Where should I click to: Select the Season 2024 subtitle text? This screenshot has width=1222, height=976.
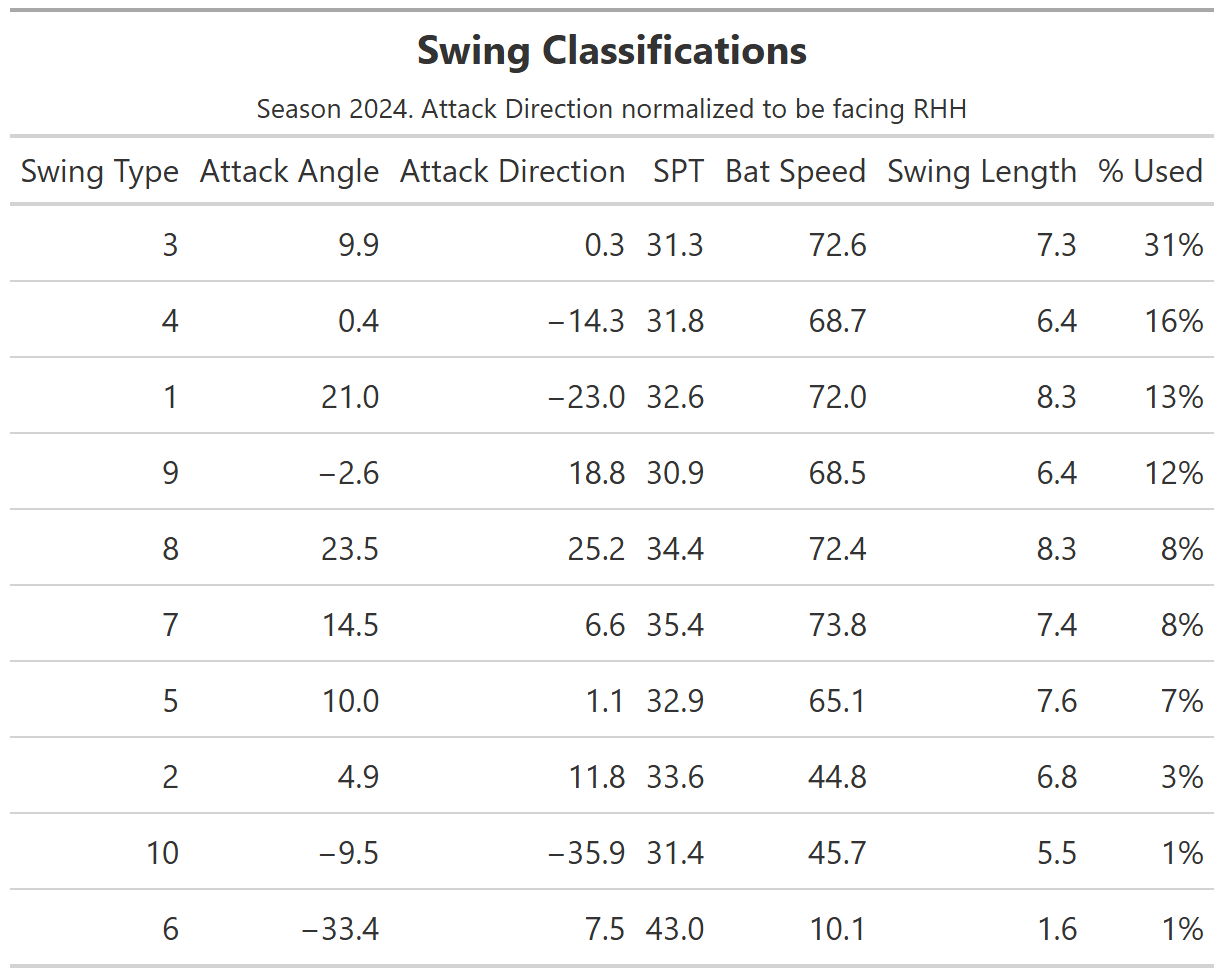coord(612,108)
